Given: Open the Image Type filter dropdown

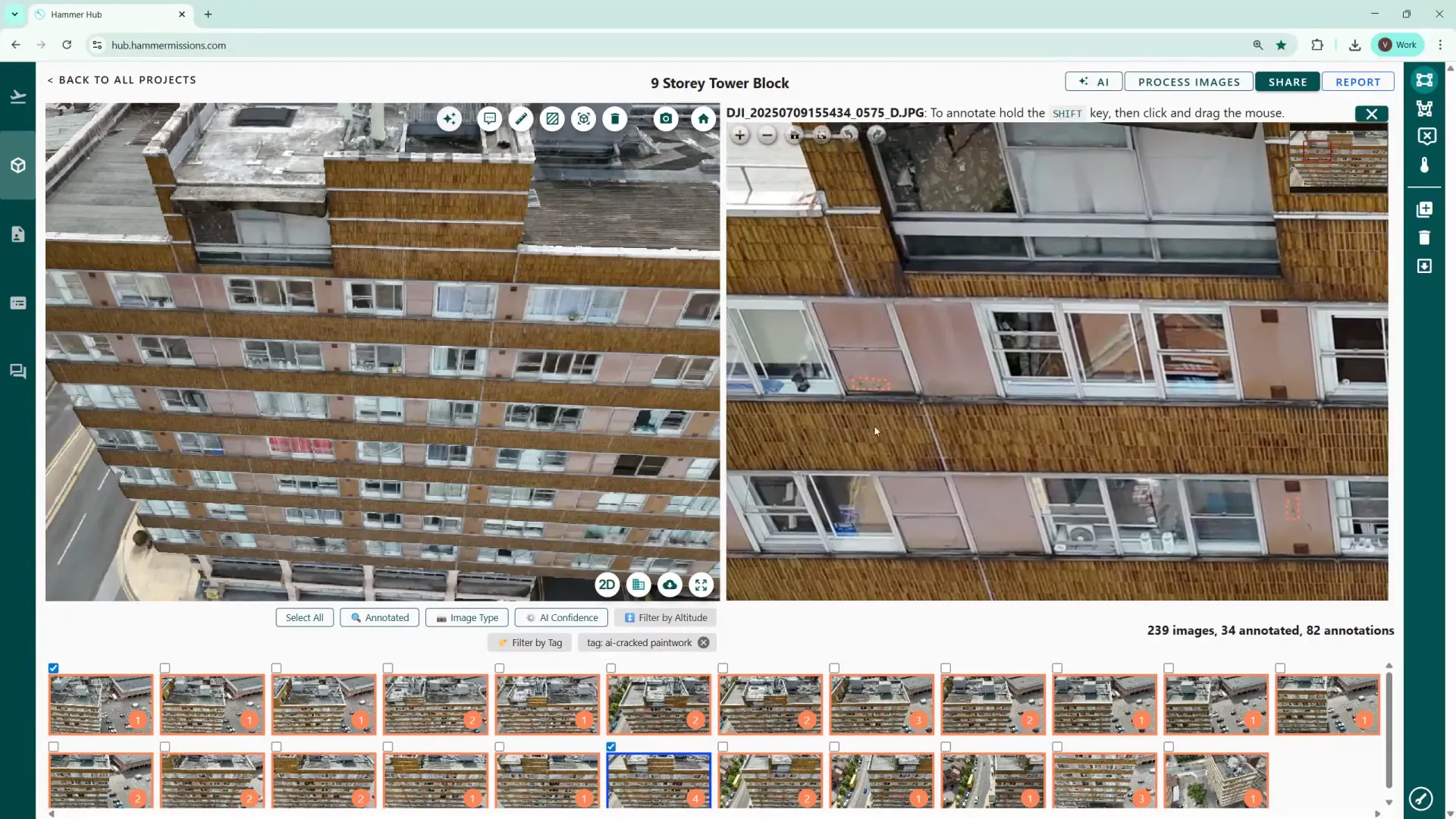Looking at the screenshot, I should click(467, 618).
